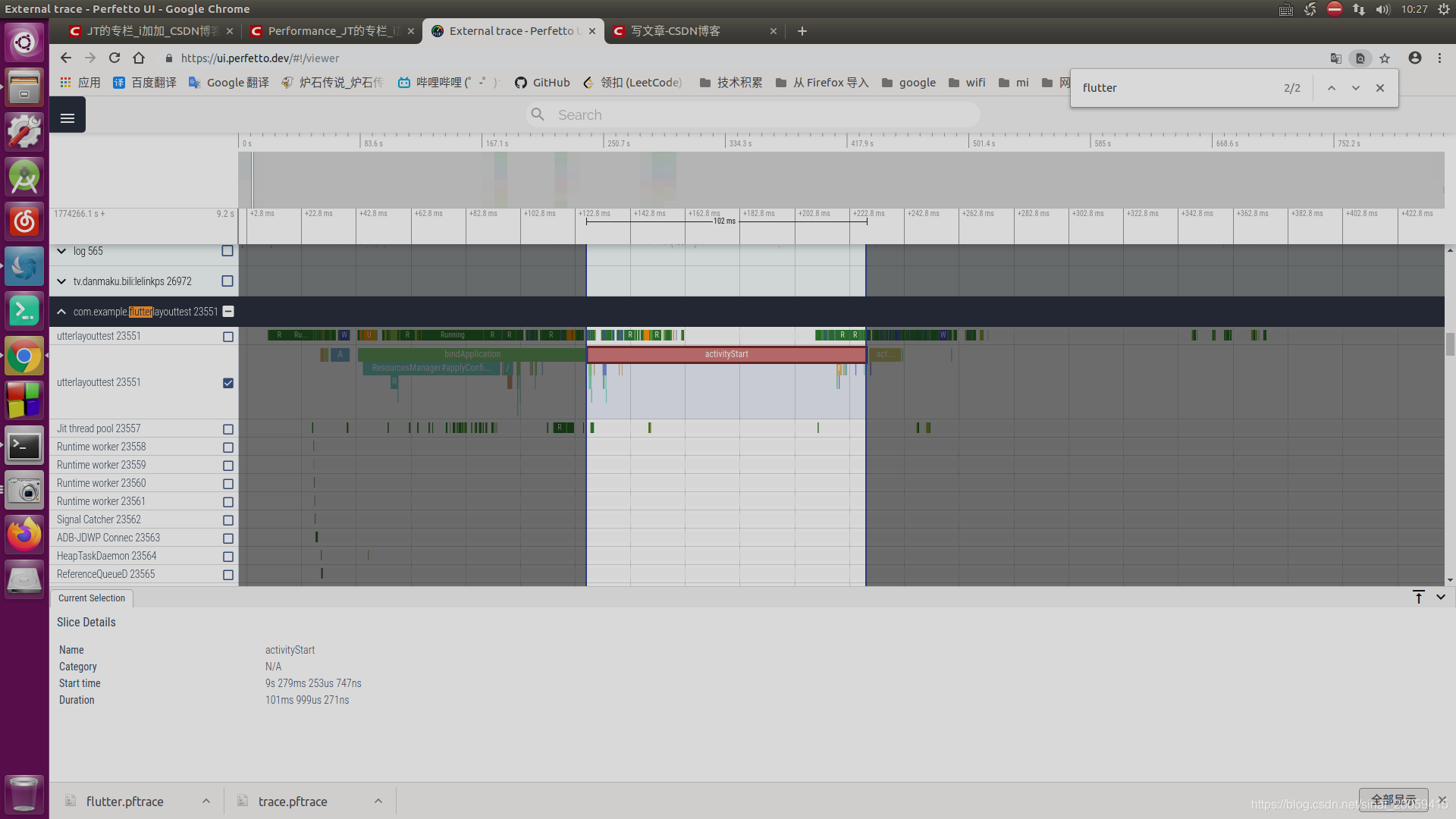
Task: Click the find bar next match arrow
Action: pos(1355,88)
